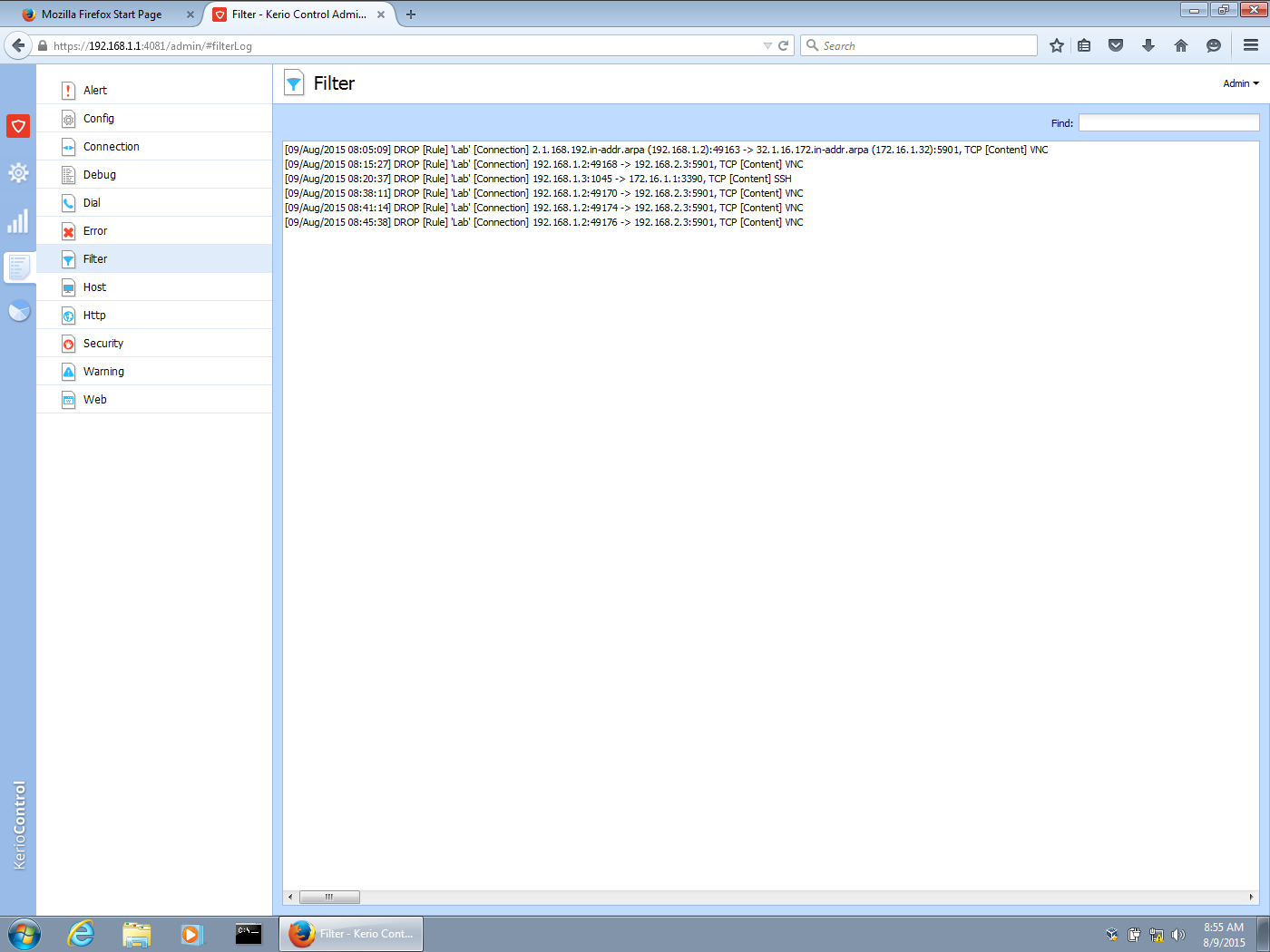Viewport: 1270px width, 952px height.
Task: Open the Security log icon
Action: point(68,344)
